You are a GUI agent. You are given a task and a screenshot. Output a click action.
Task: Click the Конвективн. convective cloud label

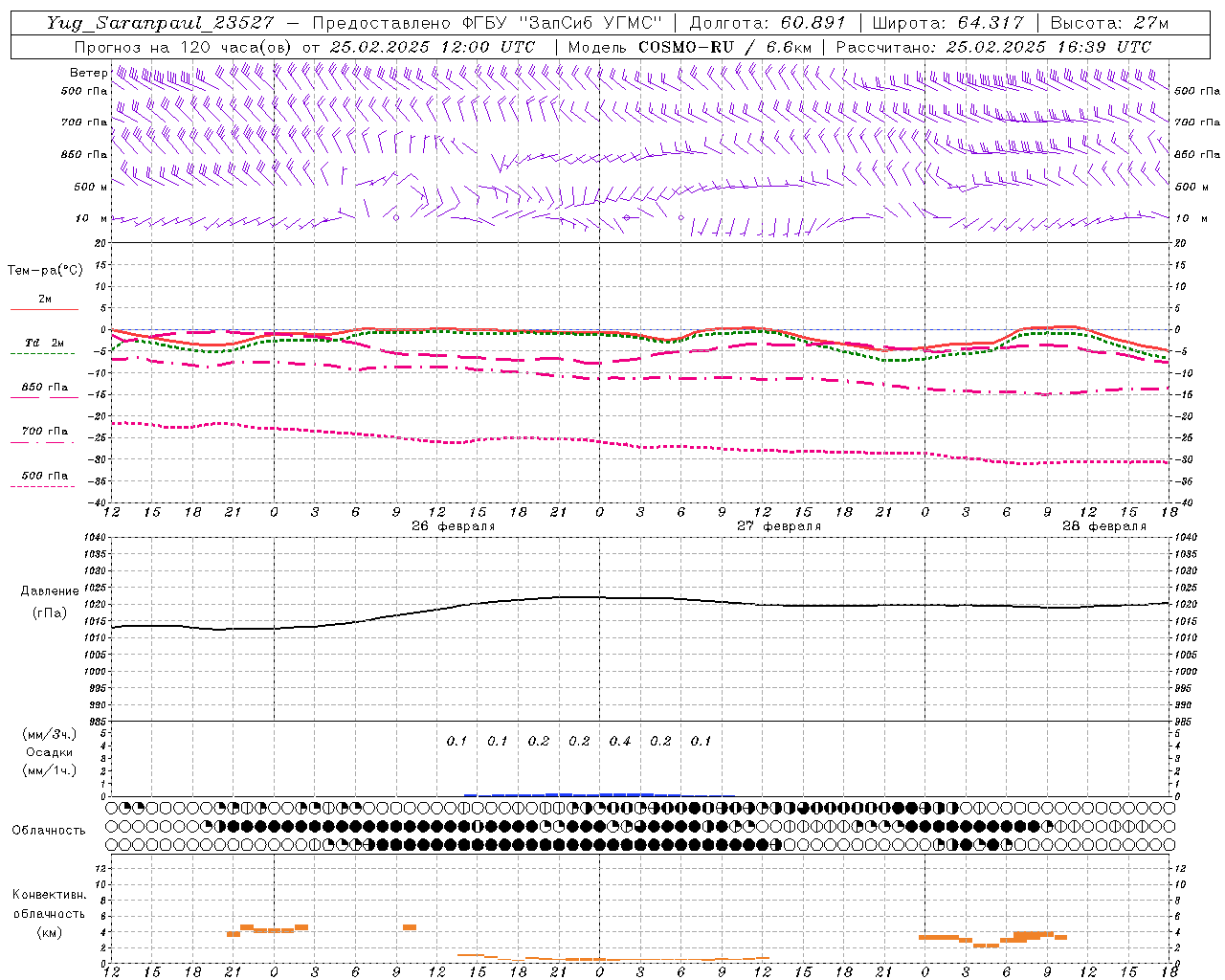point(49,895)
